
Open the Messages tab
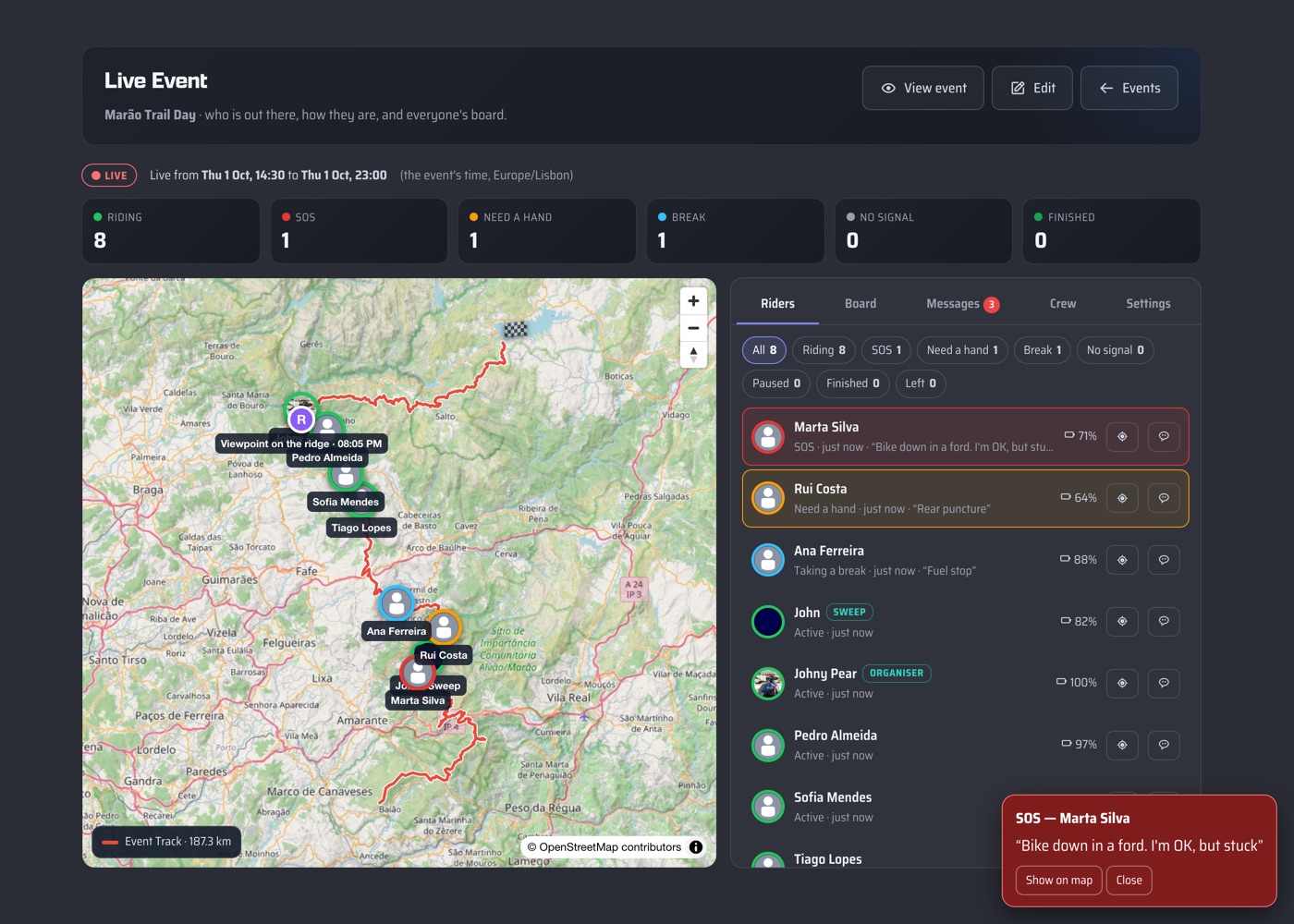(962, 303)
